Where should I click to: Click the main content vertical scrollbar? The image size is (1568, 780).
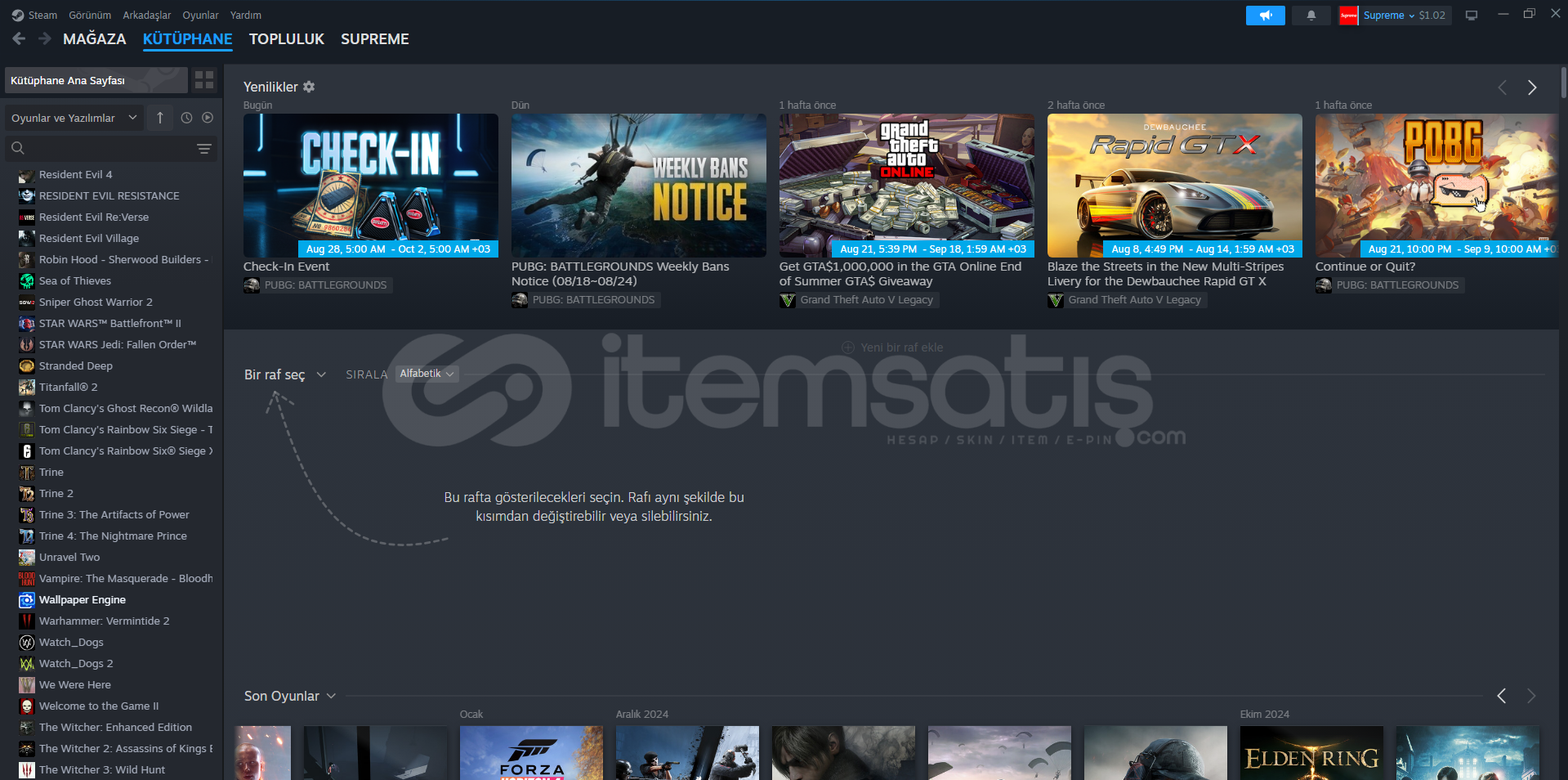[1563, 83]
